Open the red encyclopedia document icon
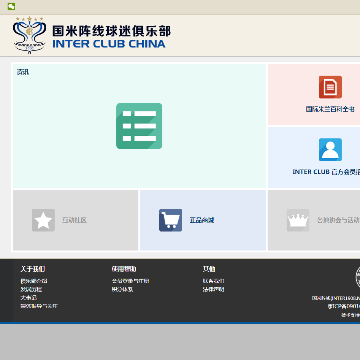 click(330, 87)
